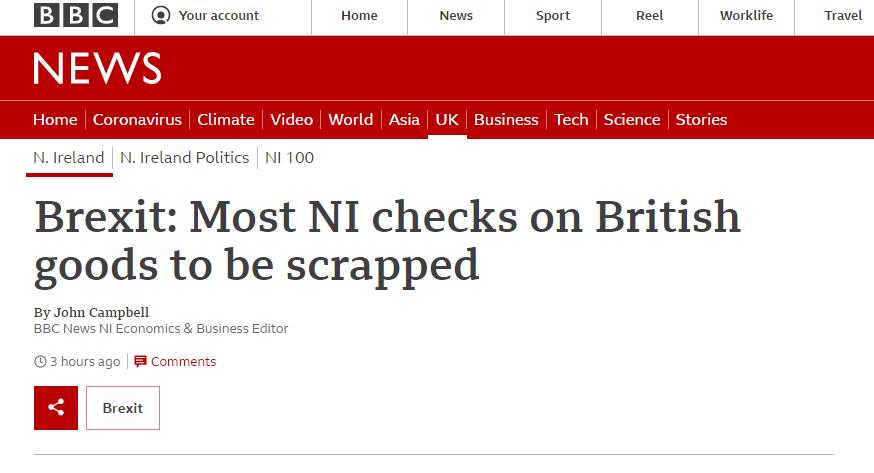Open the Reel section in top bar

(649, 15)
